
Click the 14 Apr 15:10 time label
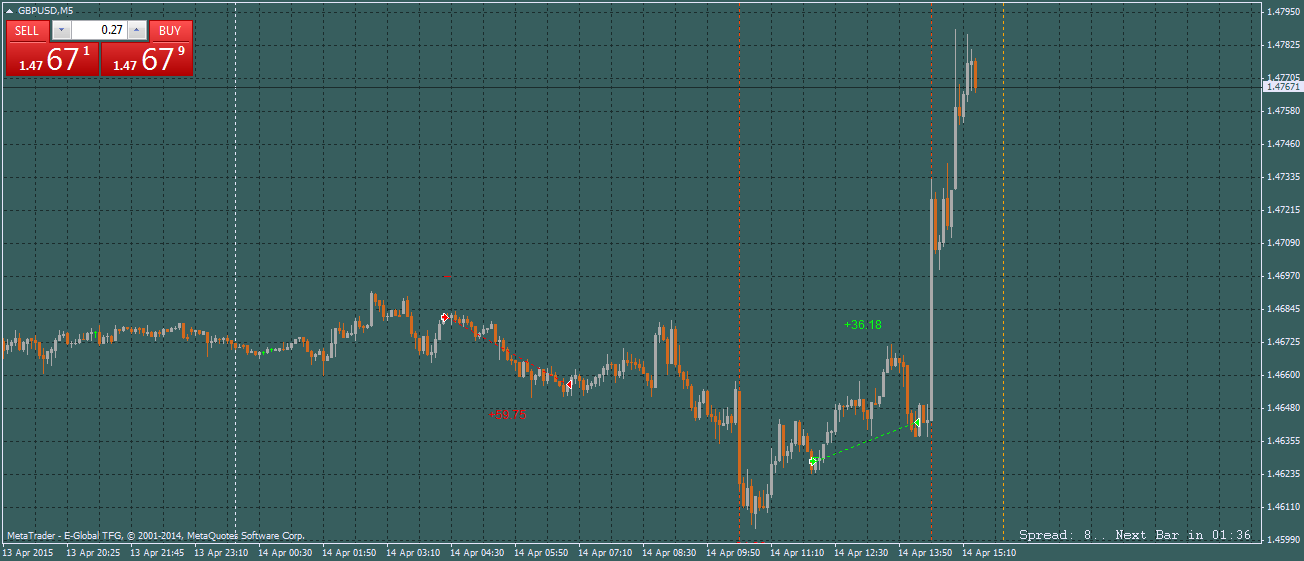tap(989, 552)
